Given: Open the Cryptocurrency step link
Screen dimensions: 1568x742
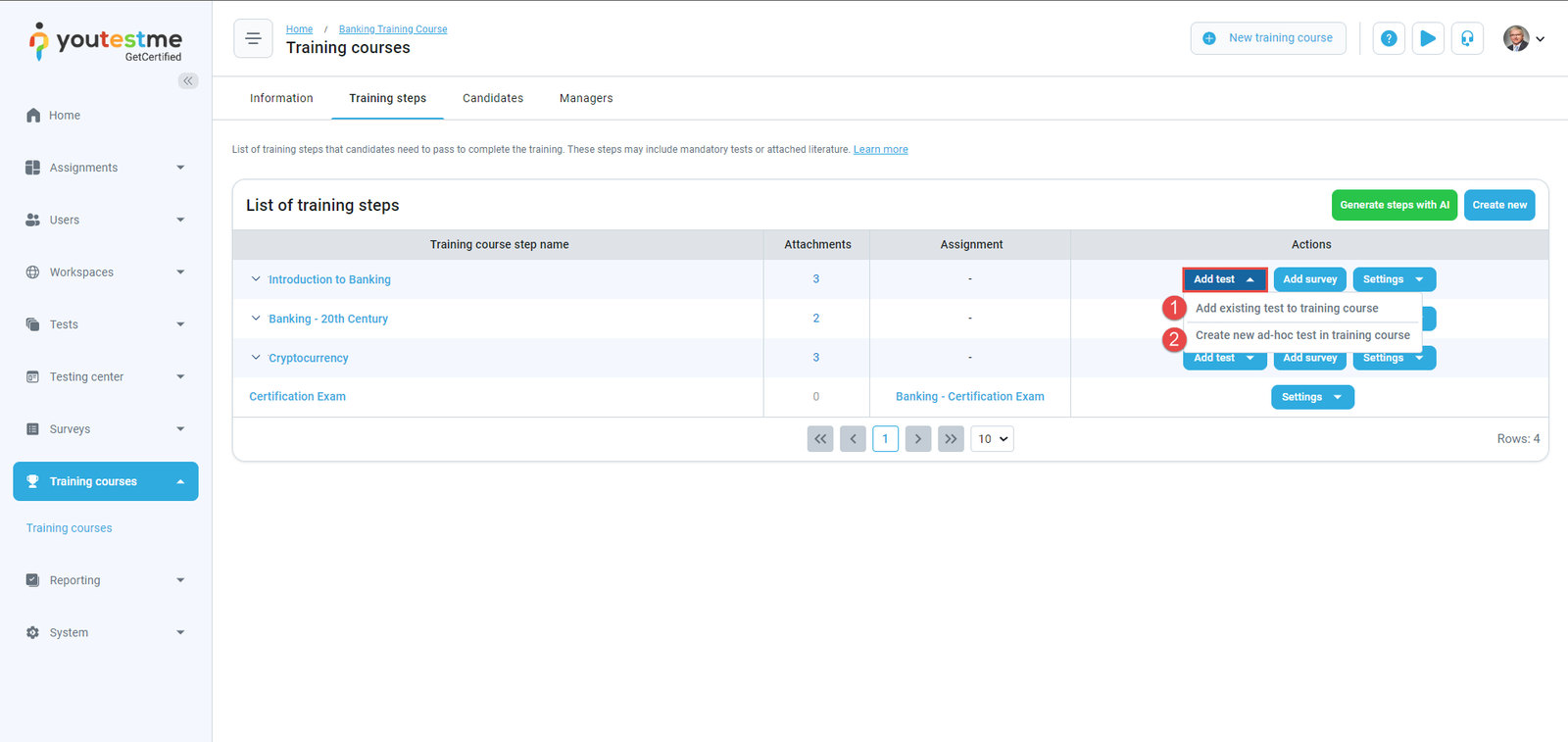Looking at the screenshot, I should point(309,358).
